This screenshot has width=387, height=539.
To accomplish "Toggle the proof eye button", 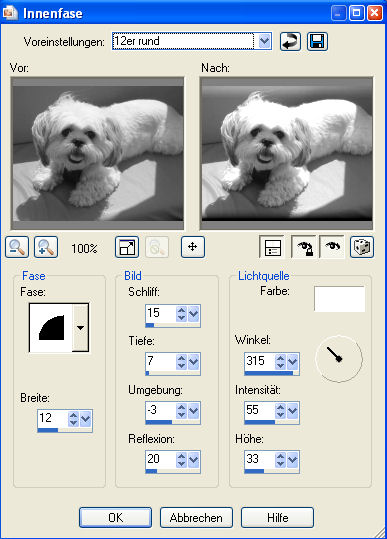I will pos(332,247).
